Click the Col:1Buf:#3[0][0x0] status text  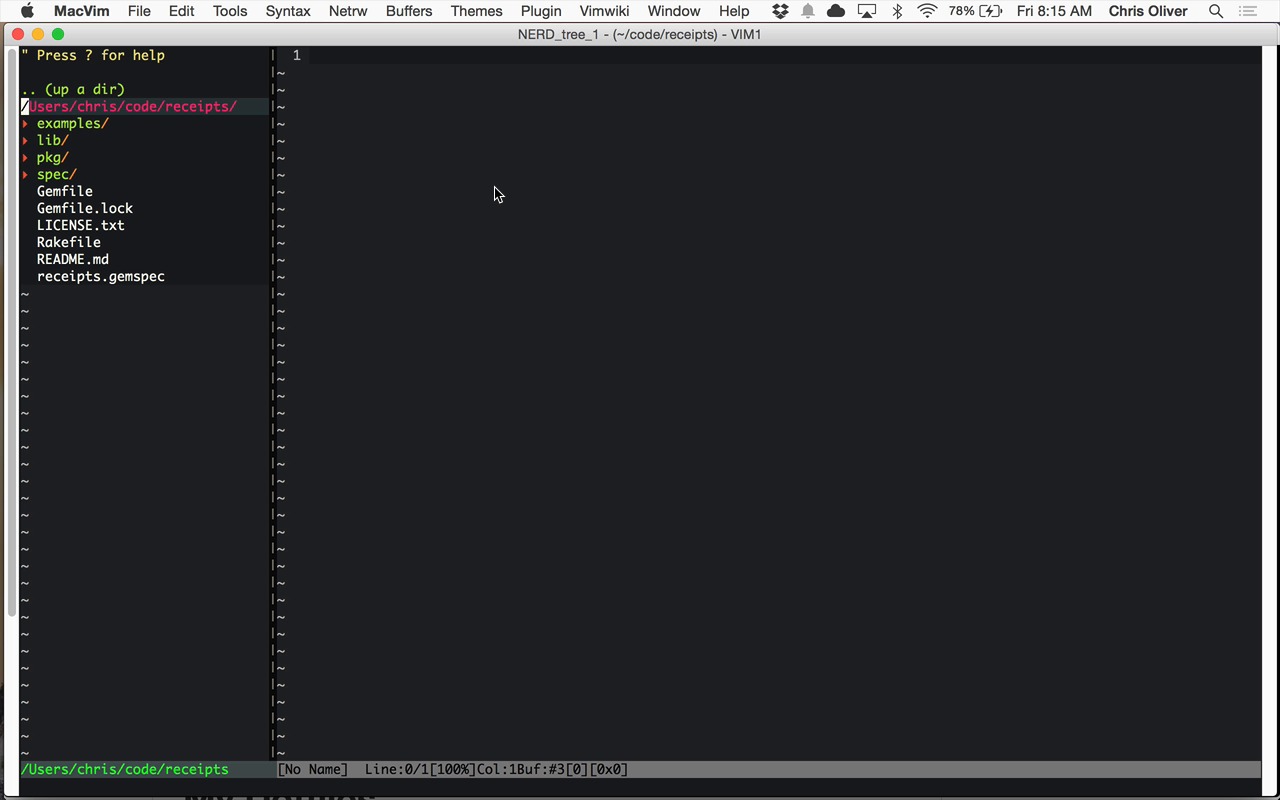point(552,770)
